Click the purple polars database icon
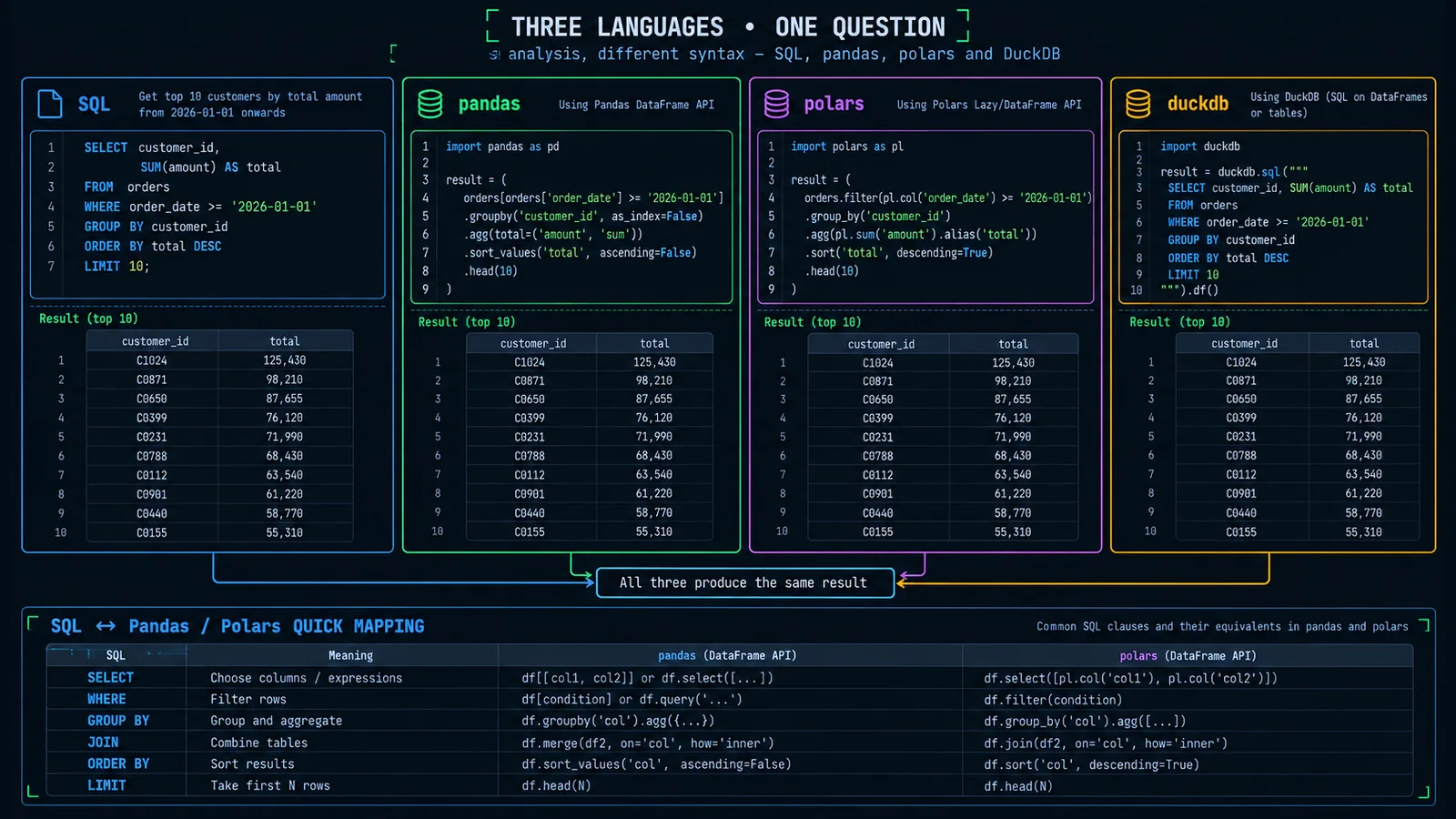 [776, 104]
